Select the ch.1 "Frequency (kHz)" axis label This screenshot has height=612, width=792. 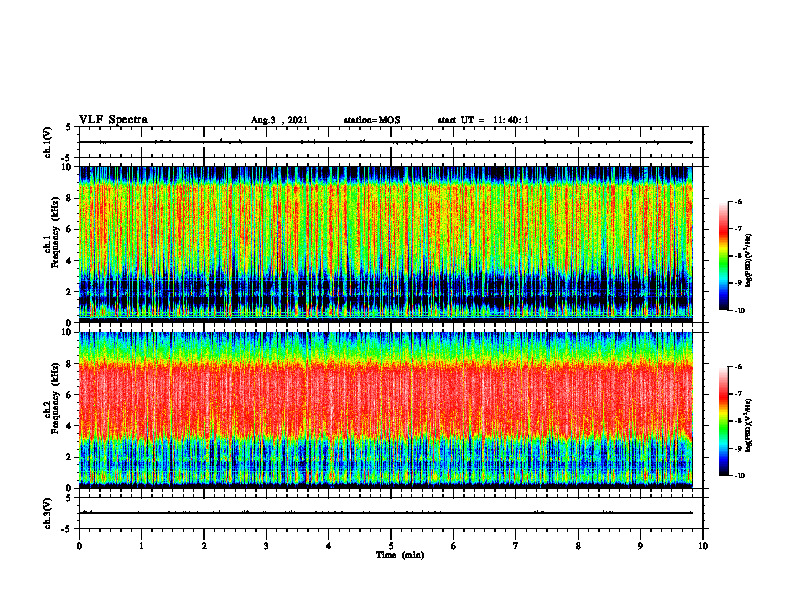coord(56,230)
